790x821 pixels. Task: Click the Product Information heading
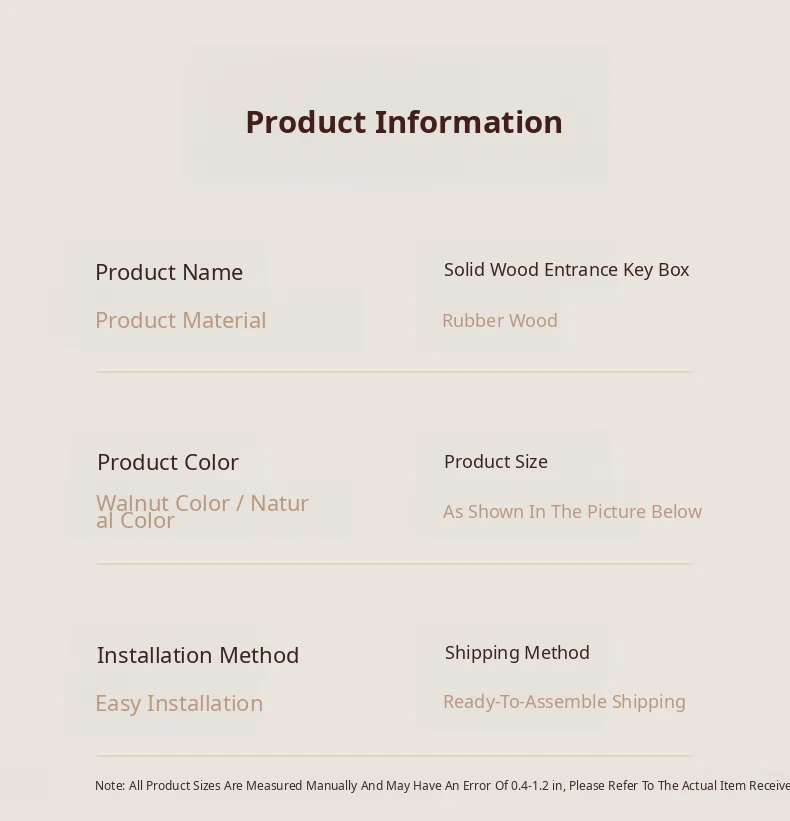(403, 122)
